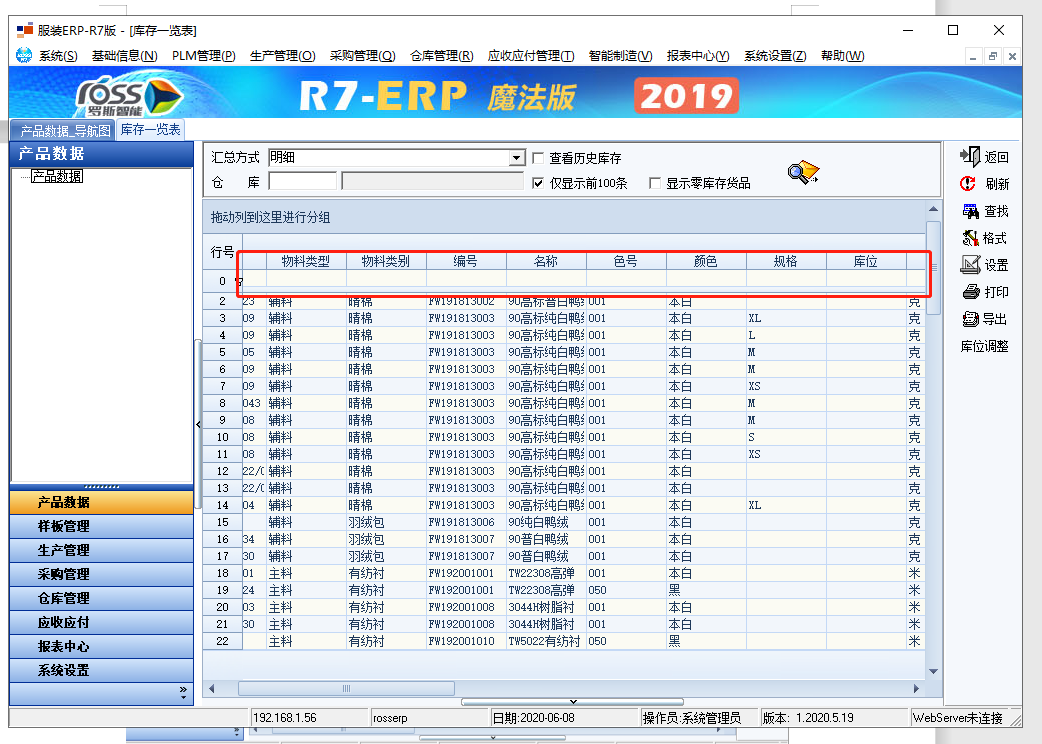
Task: Open 应收应付管理(T) menu
Action: (x=530, y=56)
